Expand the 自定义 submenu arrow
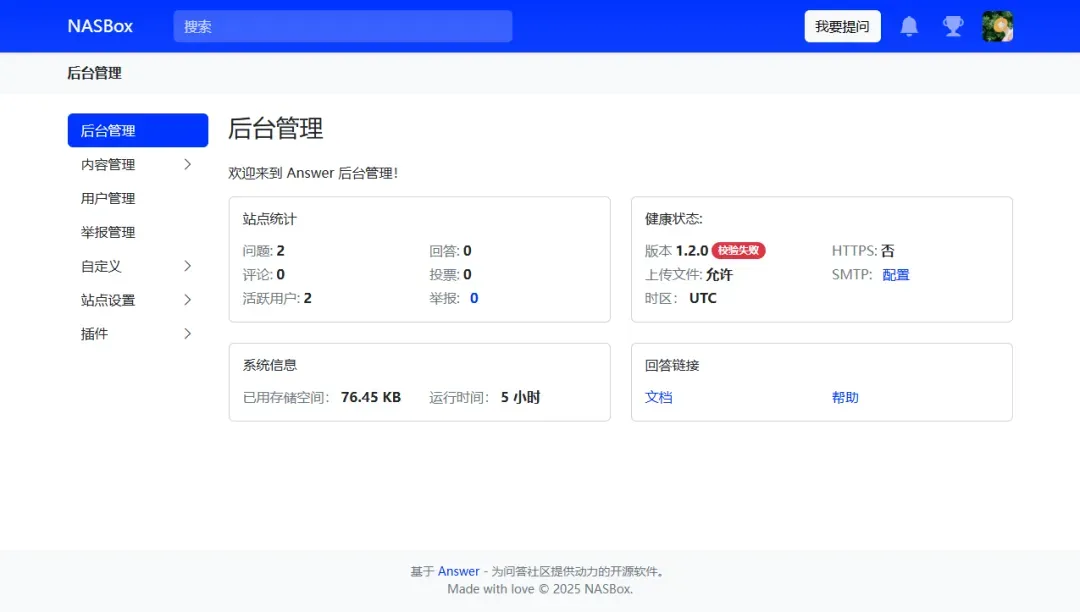The height and width of the screenshot is (612, 1080). coord(187,266)
